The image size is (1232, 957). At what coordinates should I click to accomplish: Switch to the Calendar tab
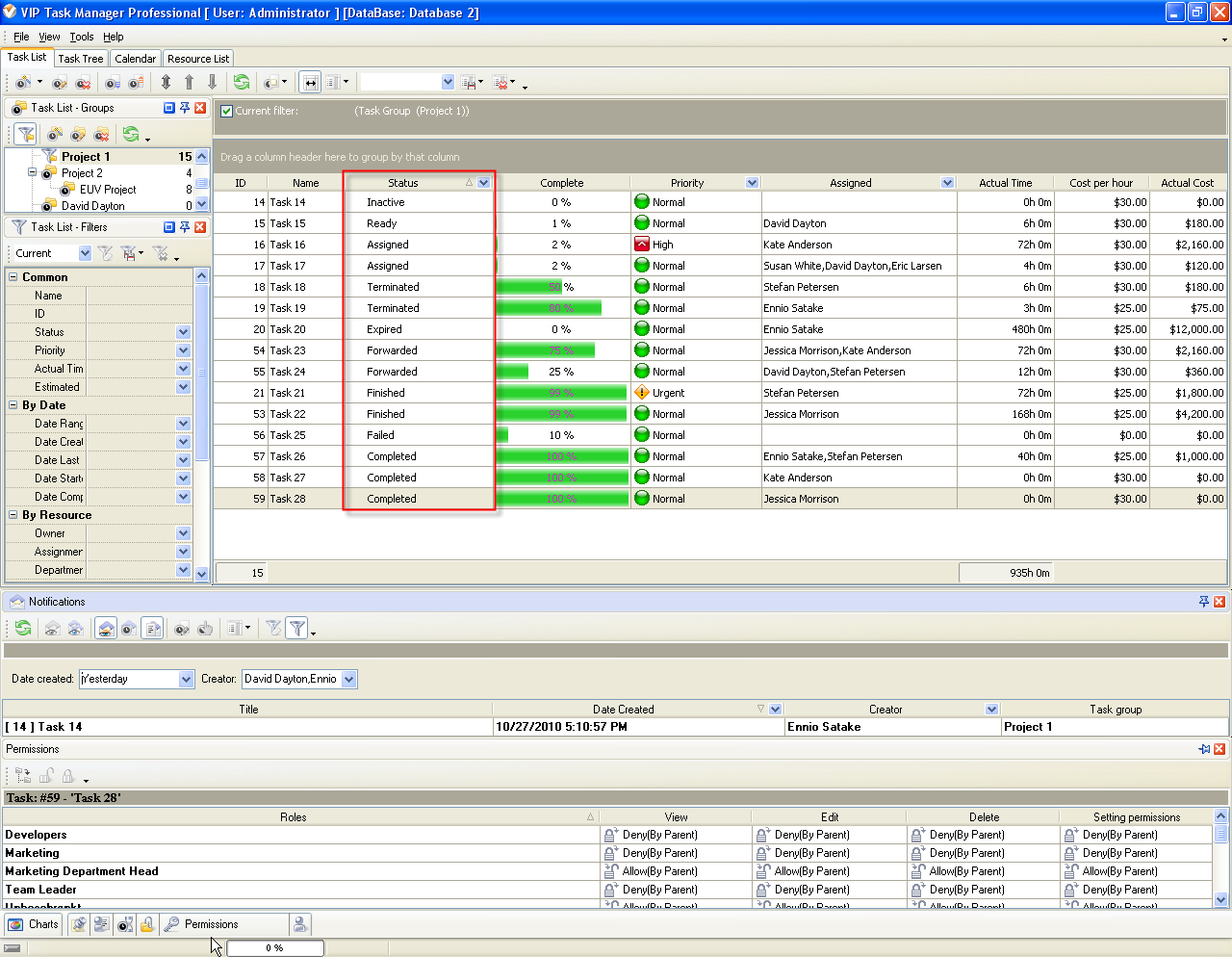coord(135,59)
